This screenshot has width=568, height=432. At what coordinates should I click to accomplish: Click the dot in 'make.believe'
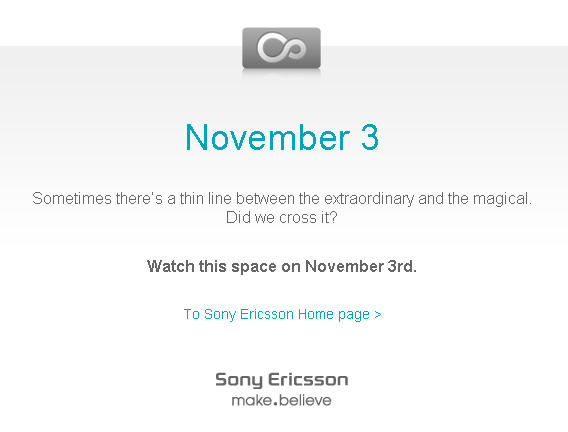[276, 404]
